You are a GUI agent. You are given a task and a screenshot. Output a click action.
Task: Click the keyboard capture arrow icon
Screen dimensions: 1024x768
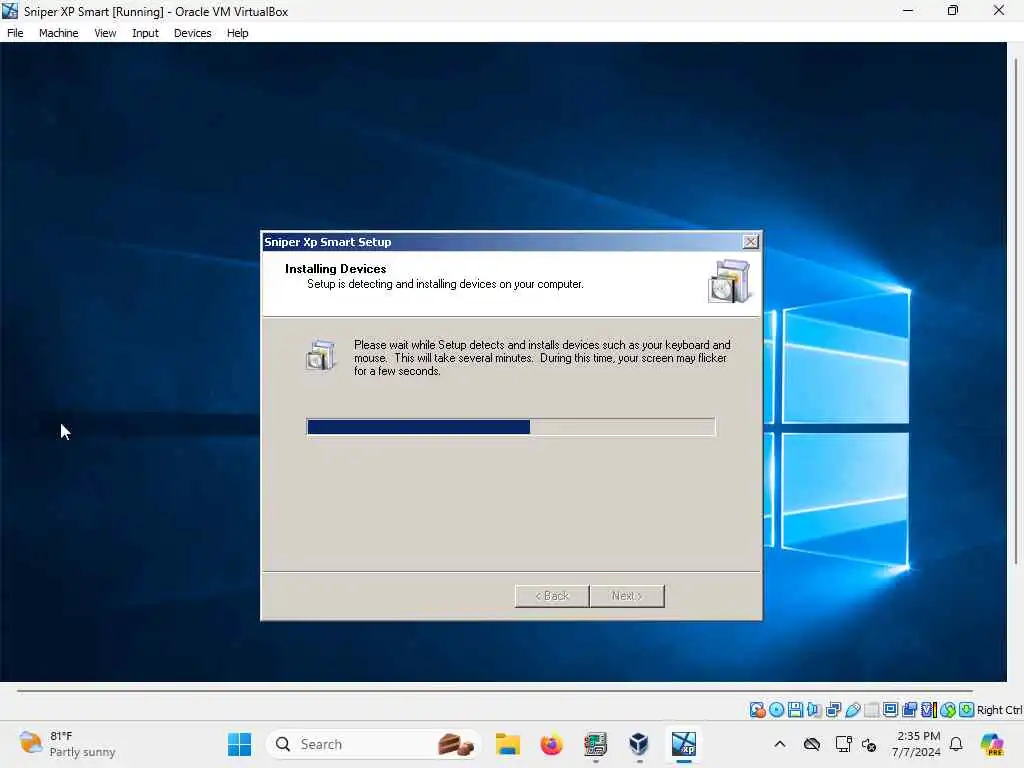tap(967, 710)
